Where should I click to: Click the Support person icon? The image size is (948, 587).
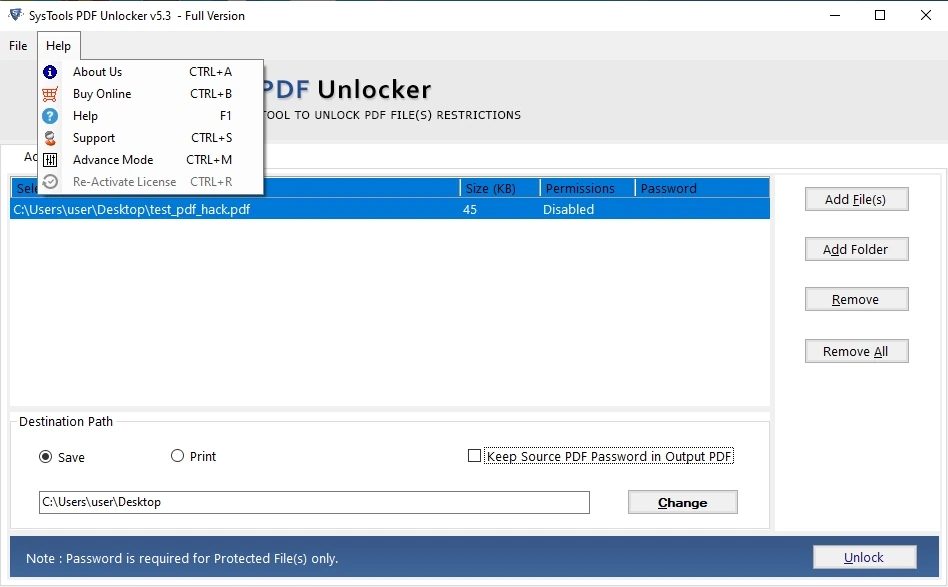point(50,138)
